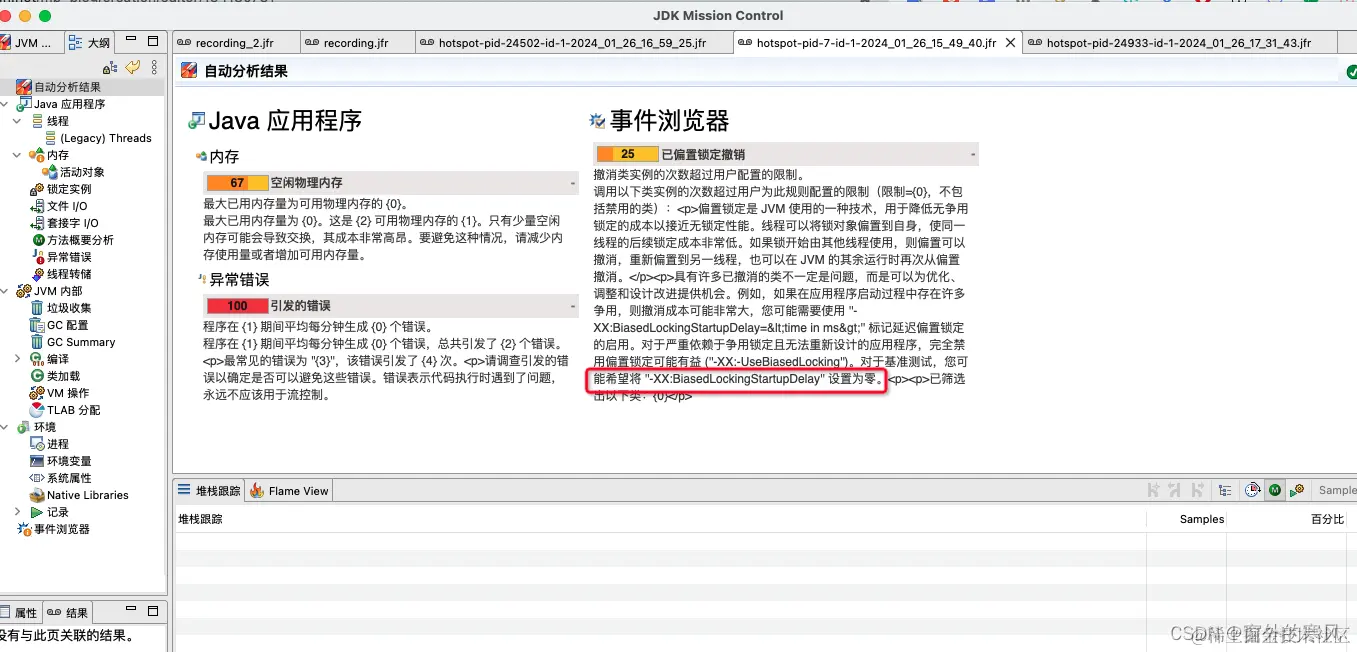Open 线程转储 page

pos(69,274)
